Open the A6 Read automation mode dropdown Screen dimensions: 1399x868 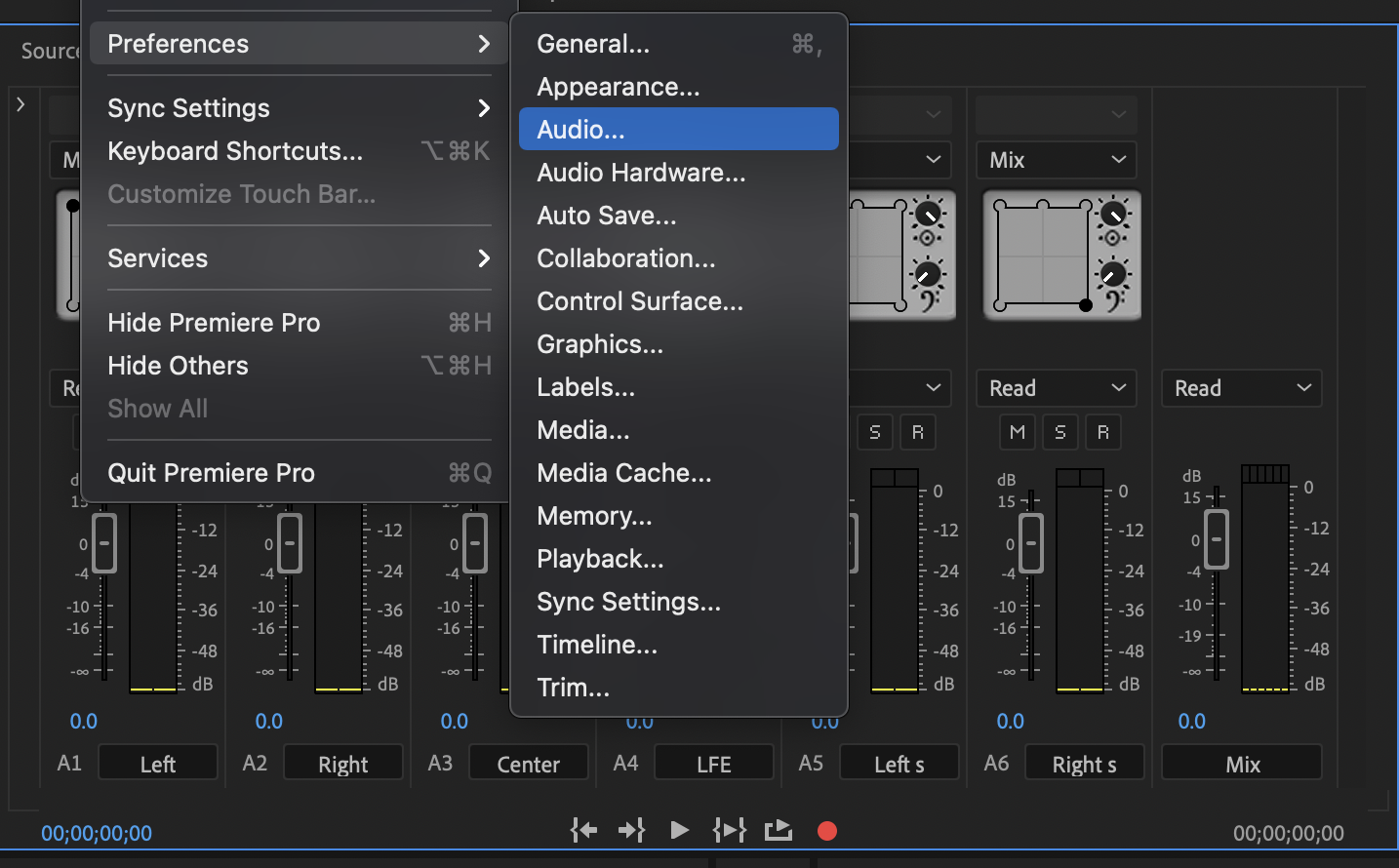click(x=1057, y=388)
